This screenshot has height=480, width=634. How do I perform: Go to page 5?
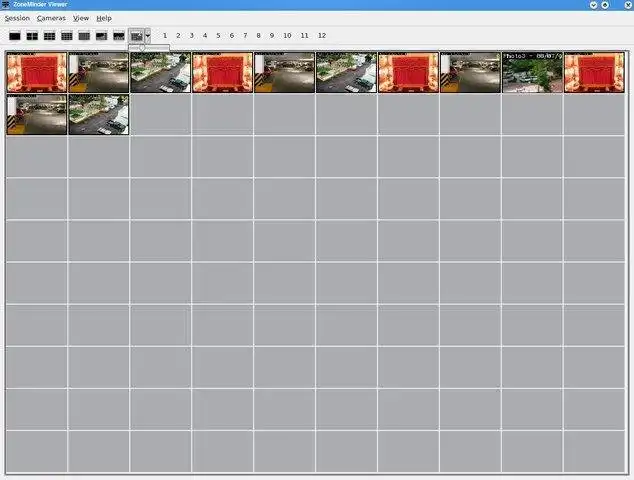click(x=218, y=36)
